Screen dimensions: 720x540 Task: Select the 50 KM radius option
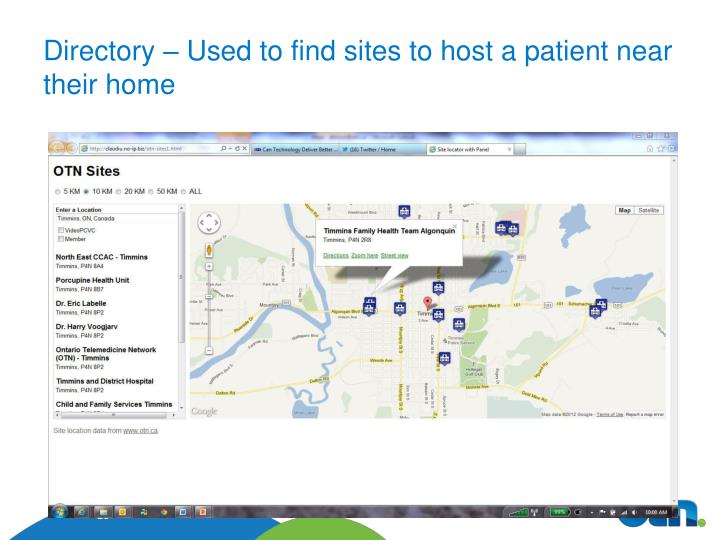pyautogui.click(x=151, y=192)
